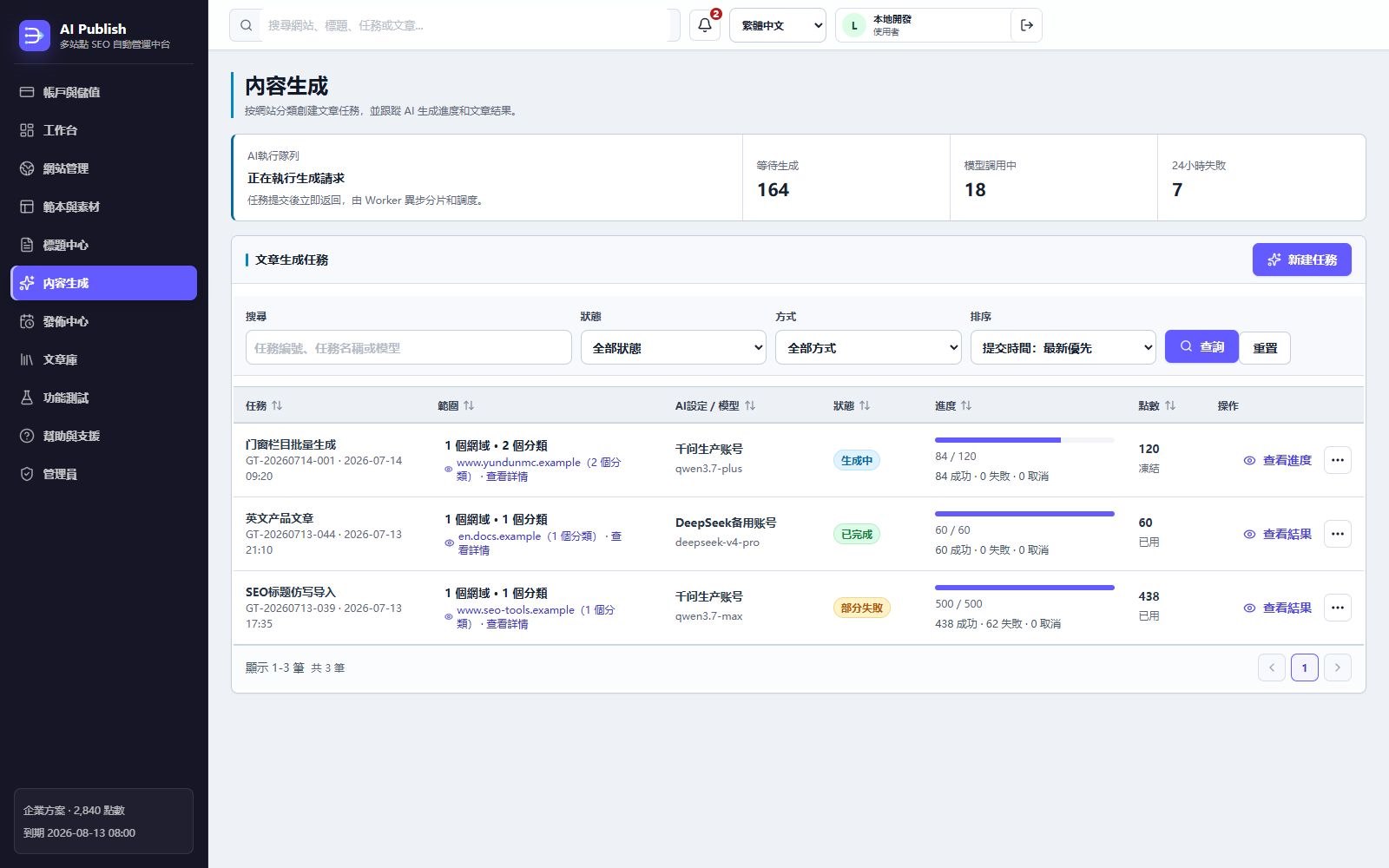1389x868 pixels.
Task: Open more actions menu for 英文产品文章
Action: tap(1338, 534)
